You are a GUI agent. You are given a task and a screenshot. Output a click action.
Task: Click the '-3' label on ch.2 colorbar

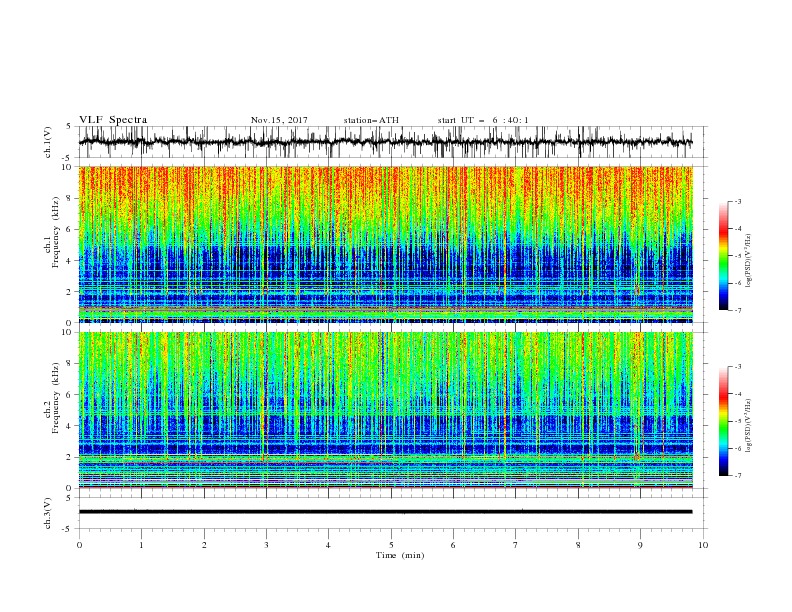[738, 367]
